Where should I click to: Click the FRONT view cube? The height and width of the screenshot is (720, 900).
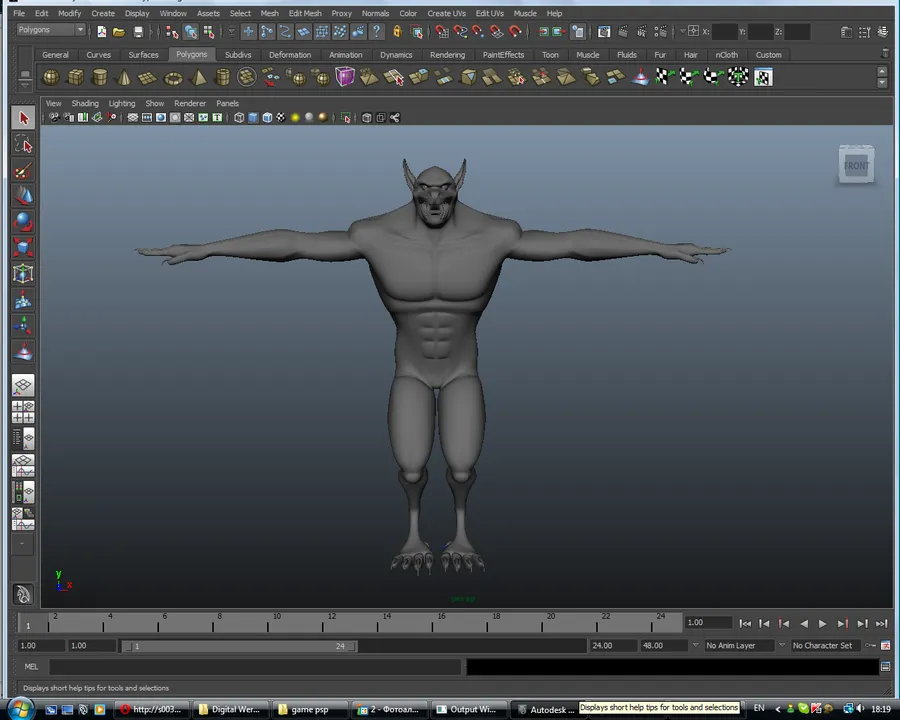856,166
